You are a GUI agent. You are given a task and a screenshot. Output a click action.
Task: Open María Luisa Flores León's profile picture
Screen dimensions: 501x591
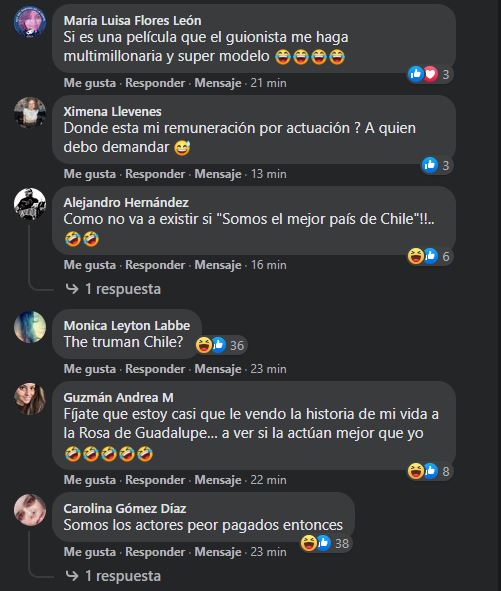click(30, 22)
